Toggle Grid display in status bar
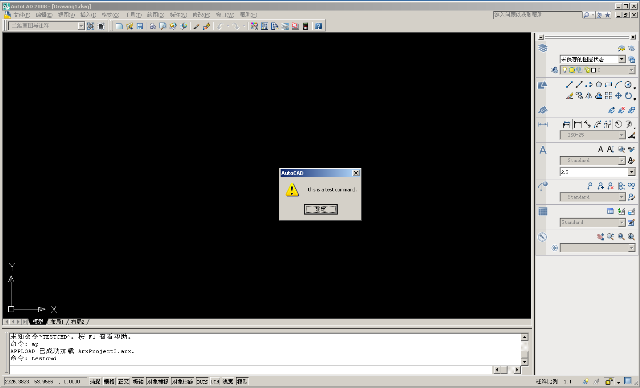640x388 pixels. pos(109,381)
